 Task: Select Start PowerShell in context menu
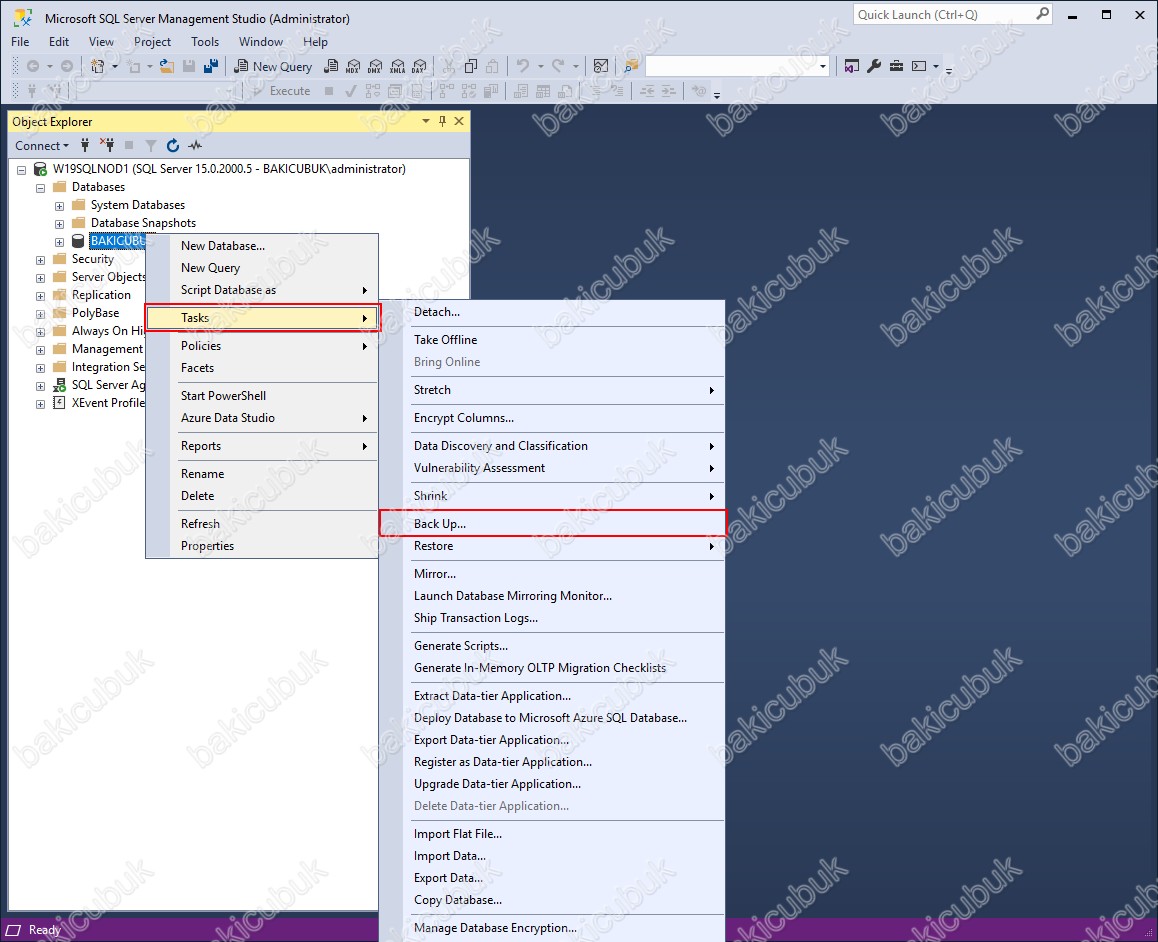[262, 396]
